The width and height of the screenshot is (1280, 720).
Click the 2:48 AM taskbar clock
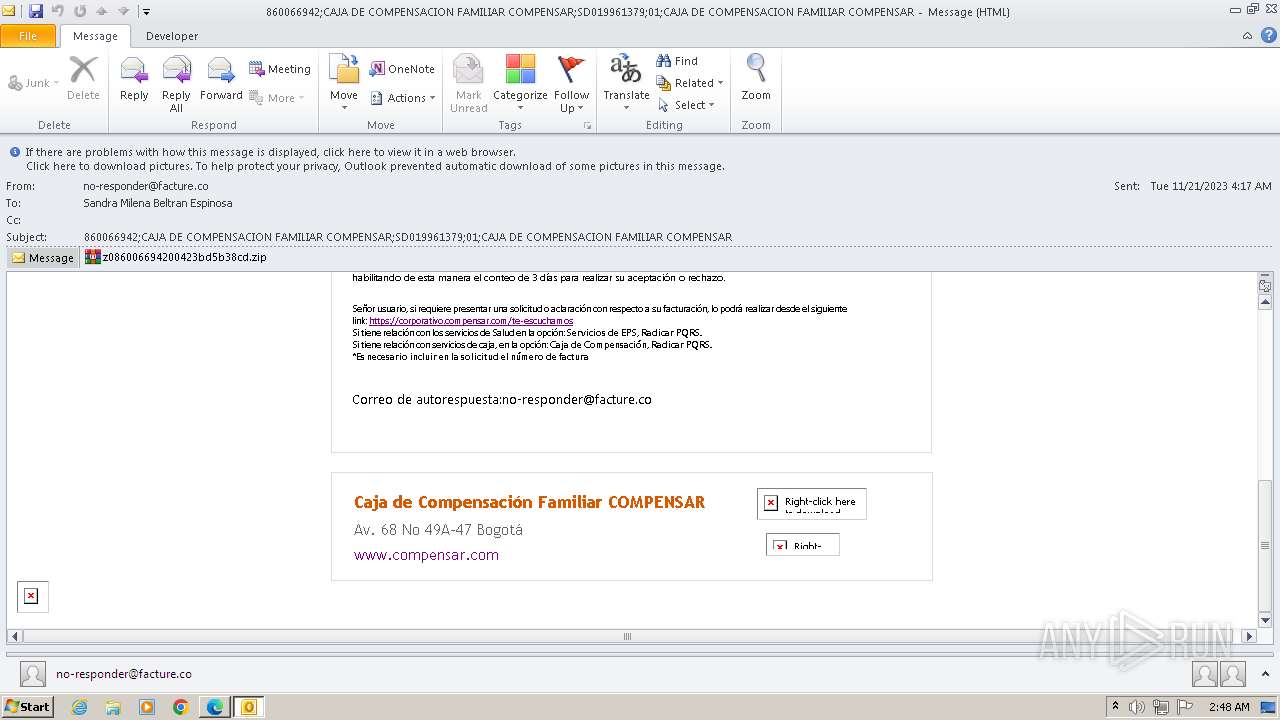point(1229,707)
